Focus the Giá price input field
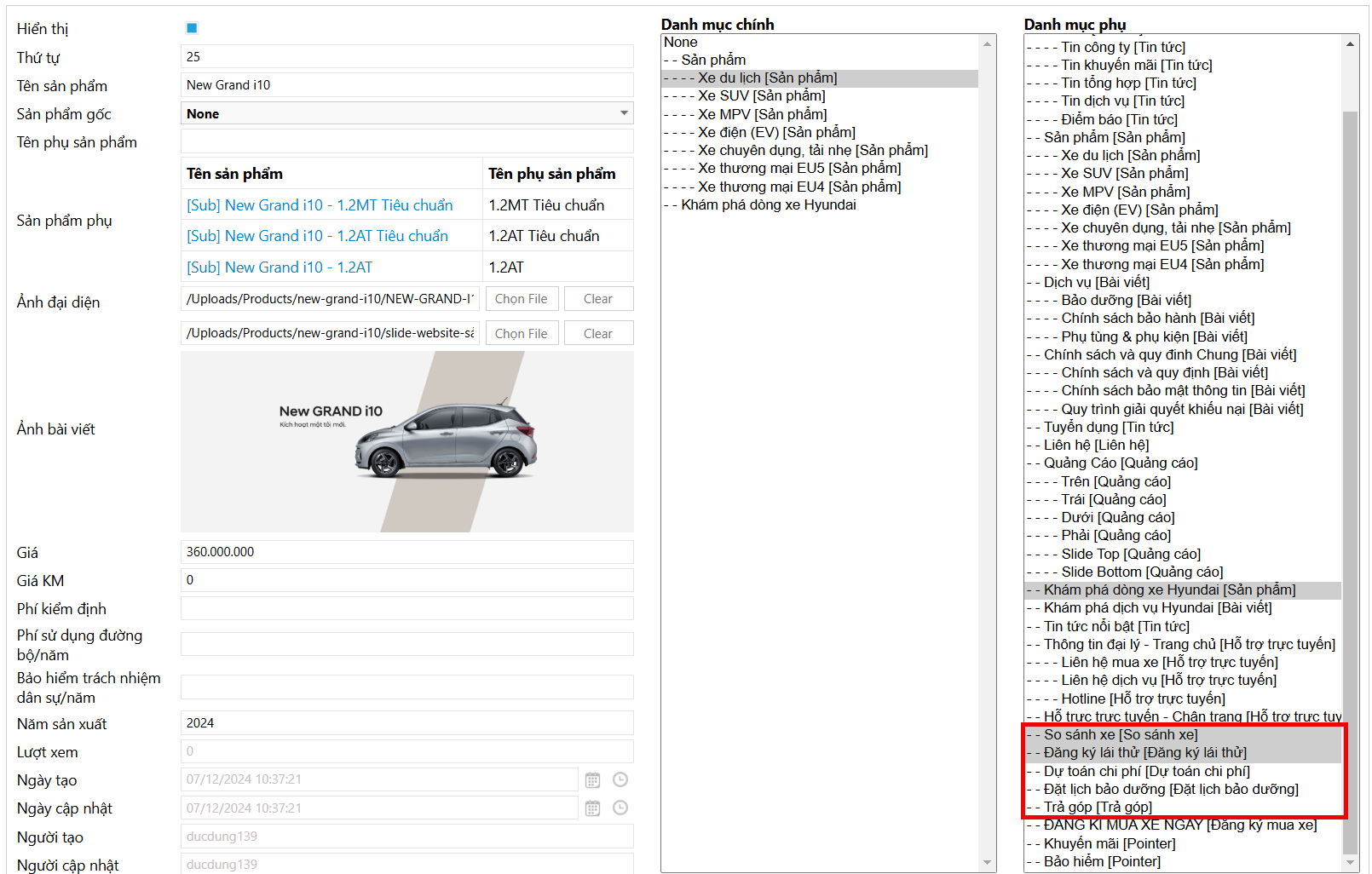The height and width of the screenshot is (874, 1372). point(406,552)
